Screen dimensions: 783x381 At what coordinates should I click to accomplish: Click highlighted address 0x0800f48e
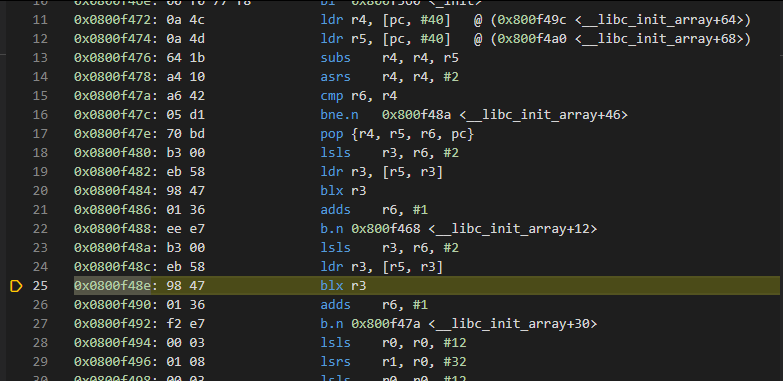pyautogui.click(x=112, y=286)
